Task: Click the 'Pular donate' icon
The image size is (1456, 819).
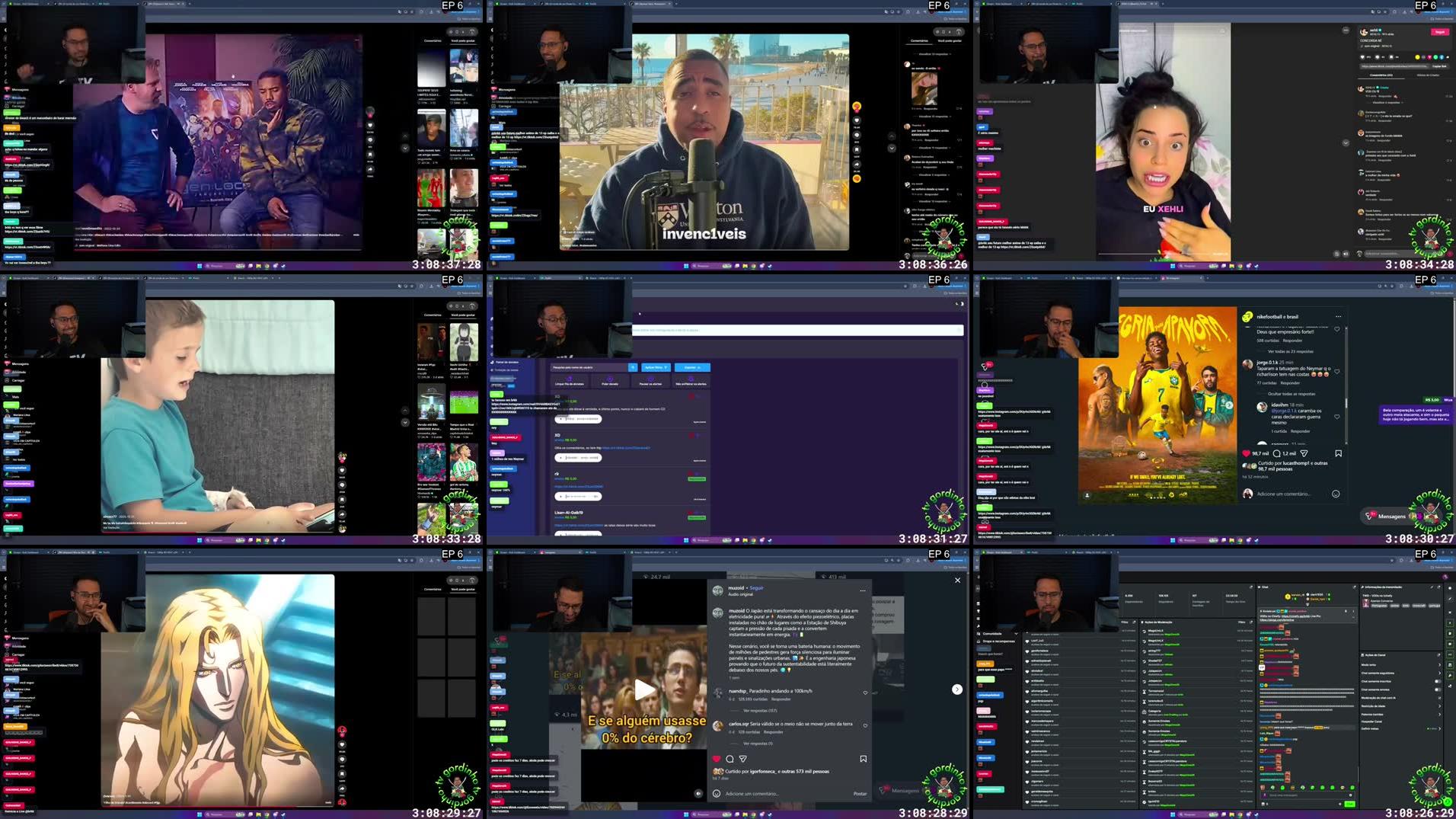Action: (x=610, y=380)
